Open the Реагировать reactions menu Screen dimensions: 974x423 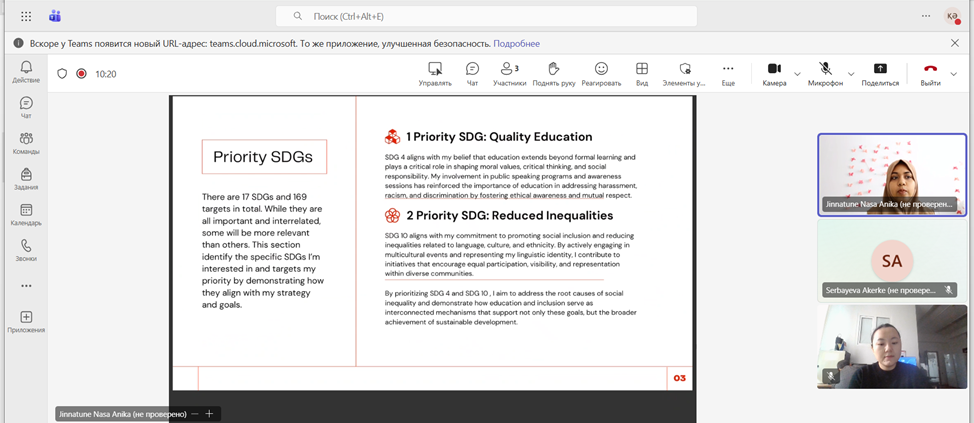pos(601,73)
